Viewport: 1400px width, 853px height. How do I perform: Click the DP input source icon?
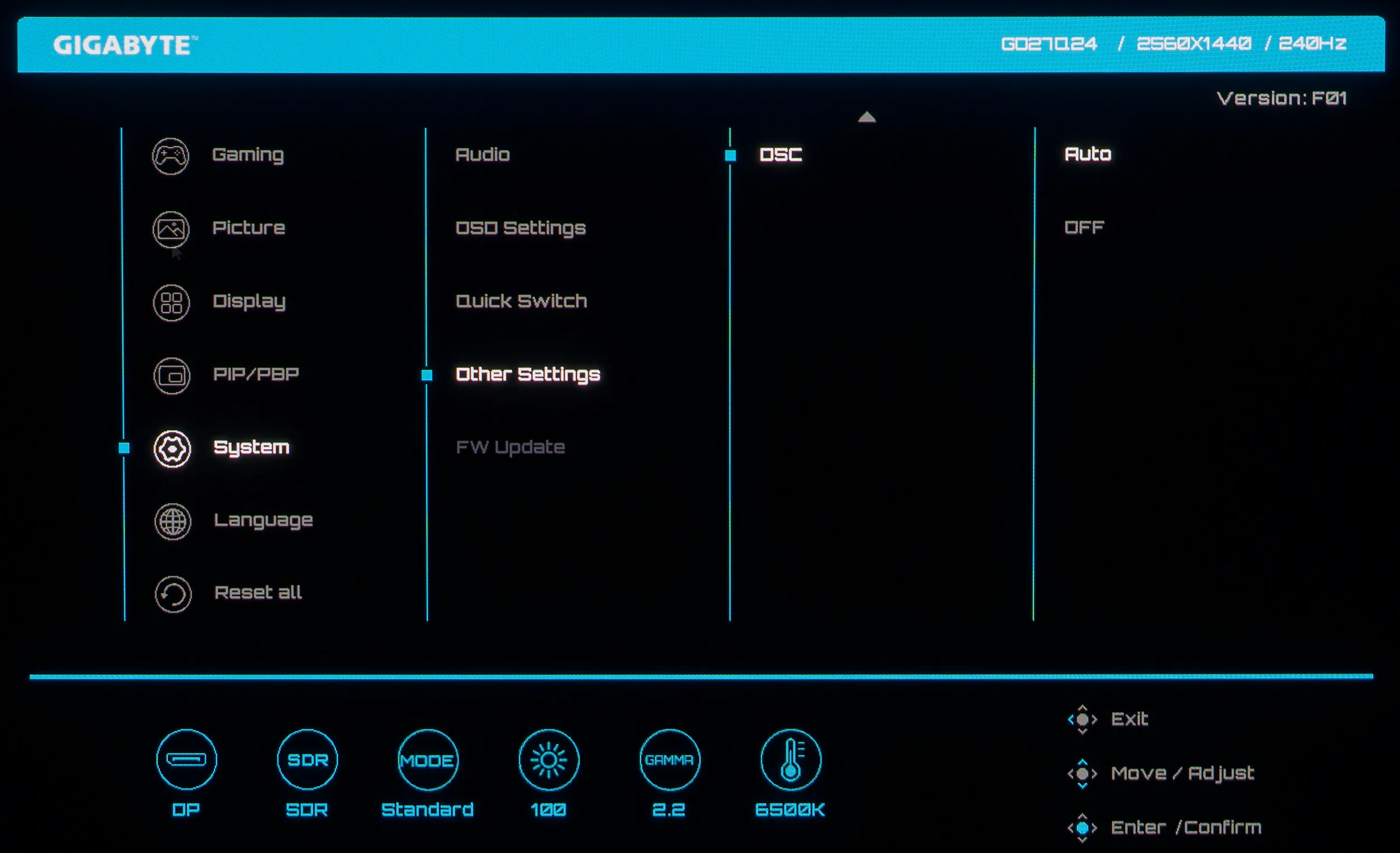tap(186, 759)
